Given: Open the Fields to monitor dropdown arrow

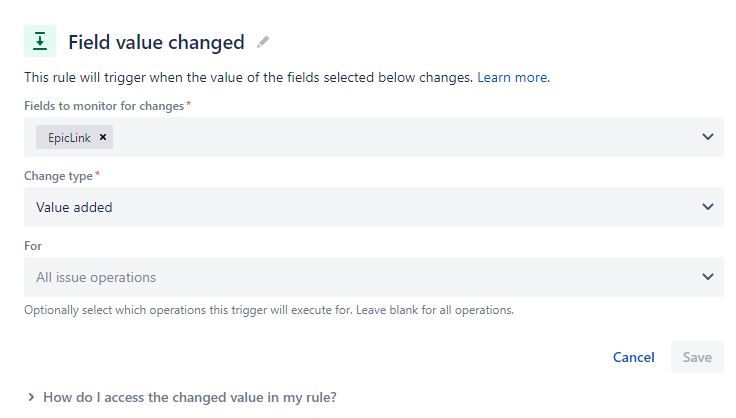Looking at the screenshot, I should [708, 137].
